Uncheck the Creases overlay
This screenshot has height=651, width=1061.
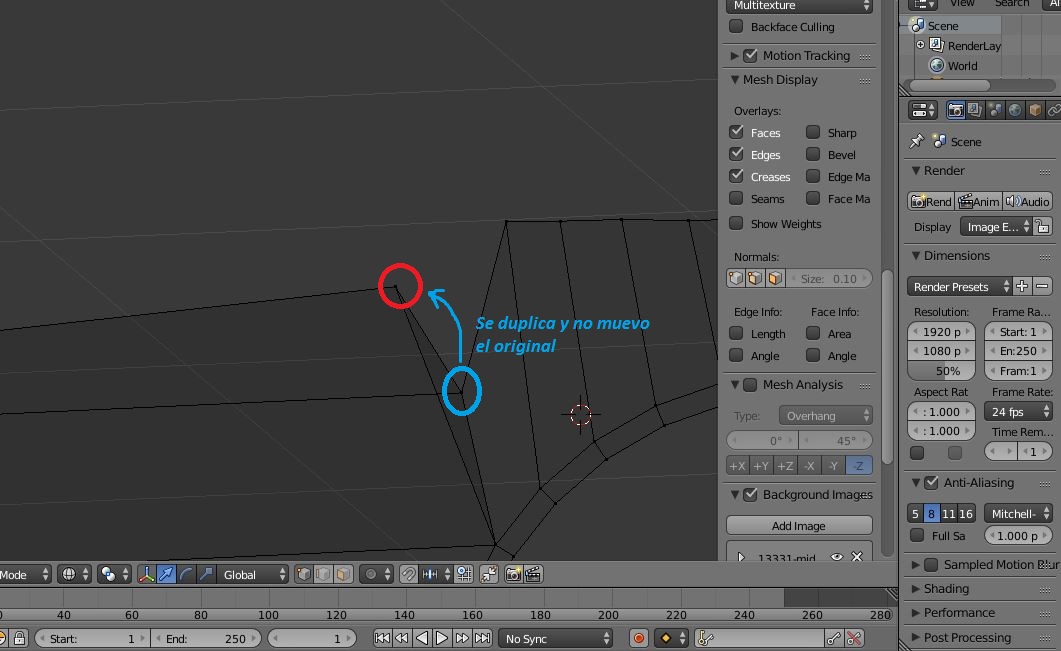coord(736,176)
